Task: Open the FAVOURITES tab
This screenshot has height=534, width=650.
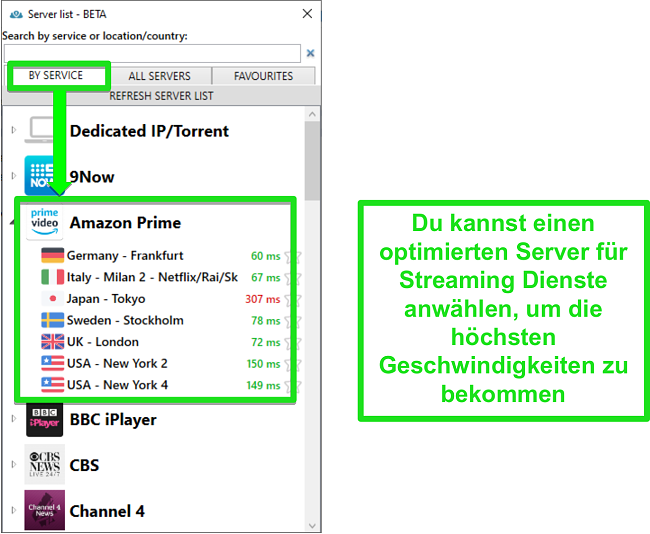Action: pyautogui.click(x=263, y=76)
